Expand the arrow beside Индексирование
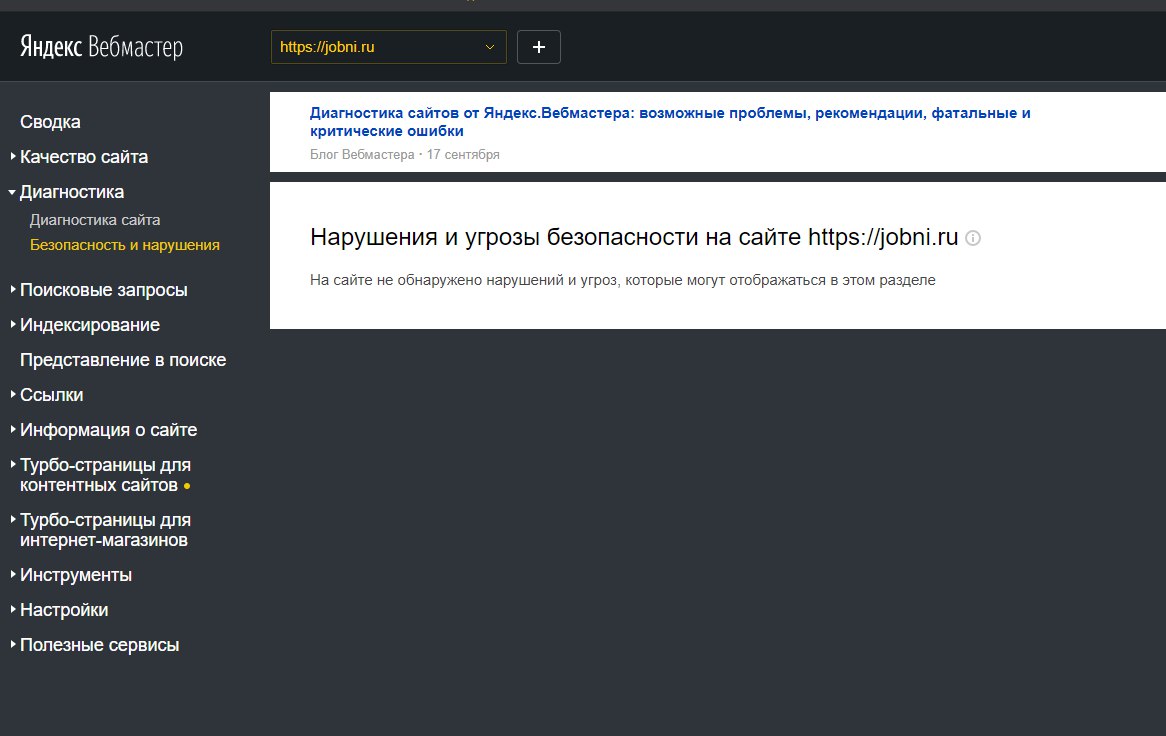Image resolution: width=1166 pixels, height=736 pixels. pyautogui.click(x=13, y=324)
